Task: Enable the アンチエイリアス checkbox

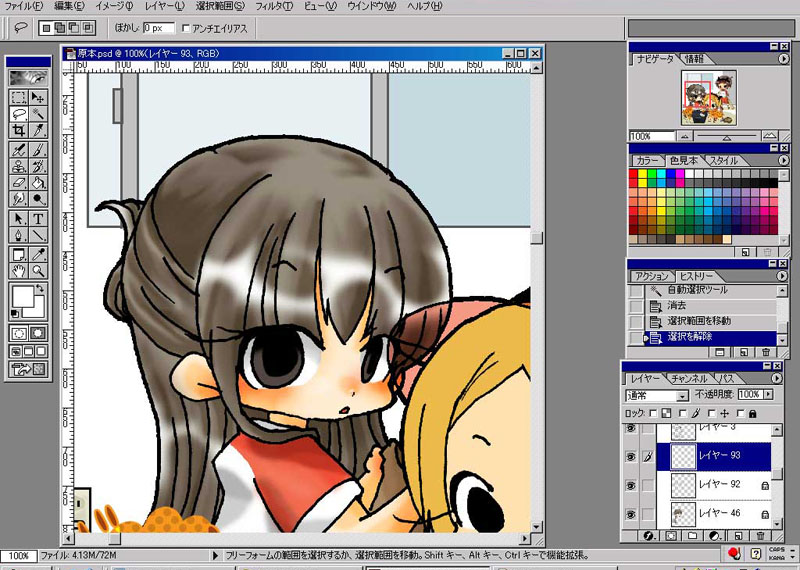Action: (x=186, y=28)
